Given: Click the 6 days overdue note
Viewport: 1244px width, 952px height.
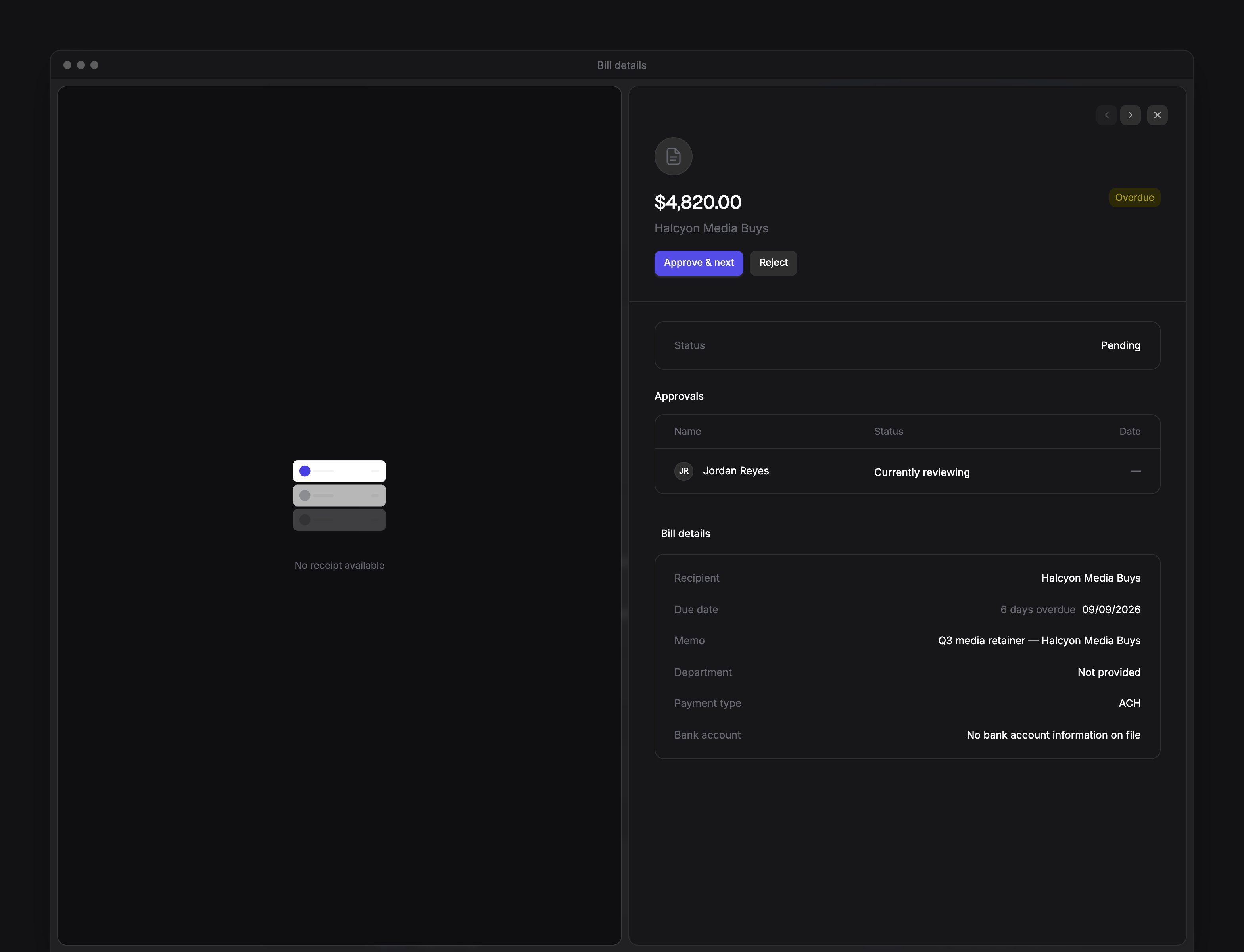Looking at the screenshot, I should tap(1038, 610).
